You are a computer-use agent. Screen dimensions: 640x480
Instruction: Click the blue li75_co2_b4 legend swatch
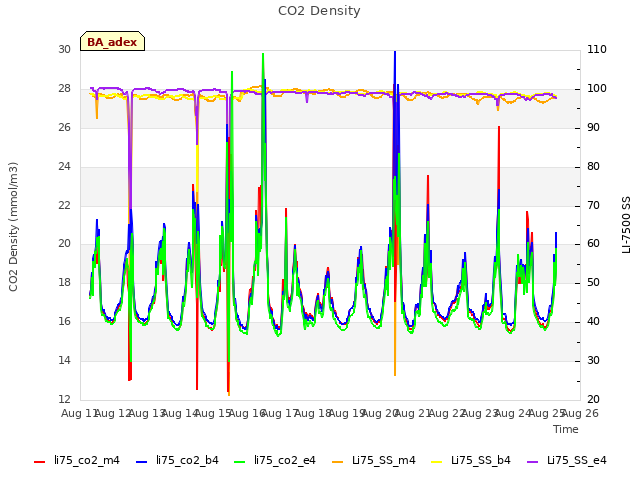click(141, 462)
